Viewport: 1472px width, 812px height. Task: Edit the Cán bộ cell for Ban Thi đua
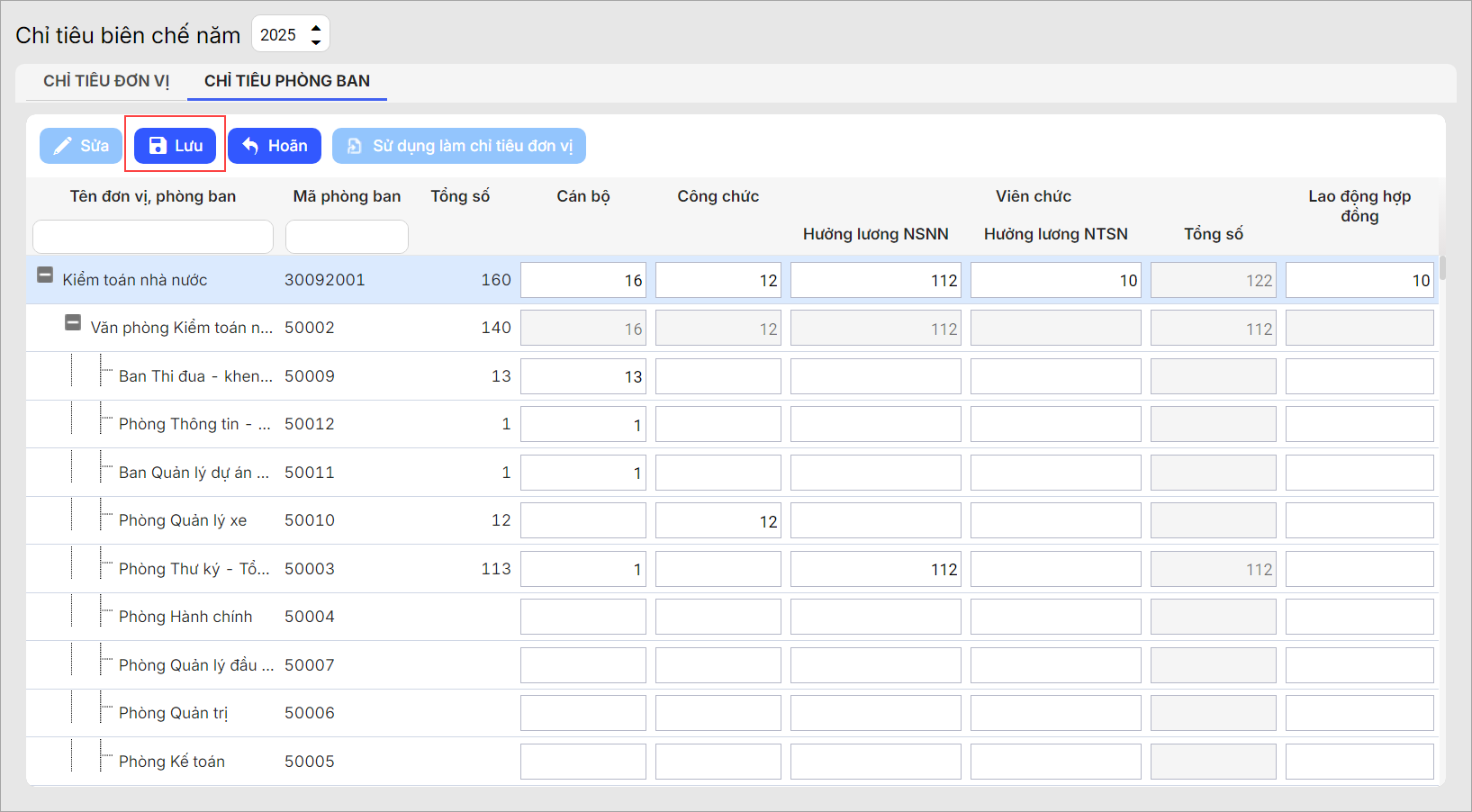(582, 376)
